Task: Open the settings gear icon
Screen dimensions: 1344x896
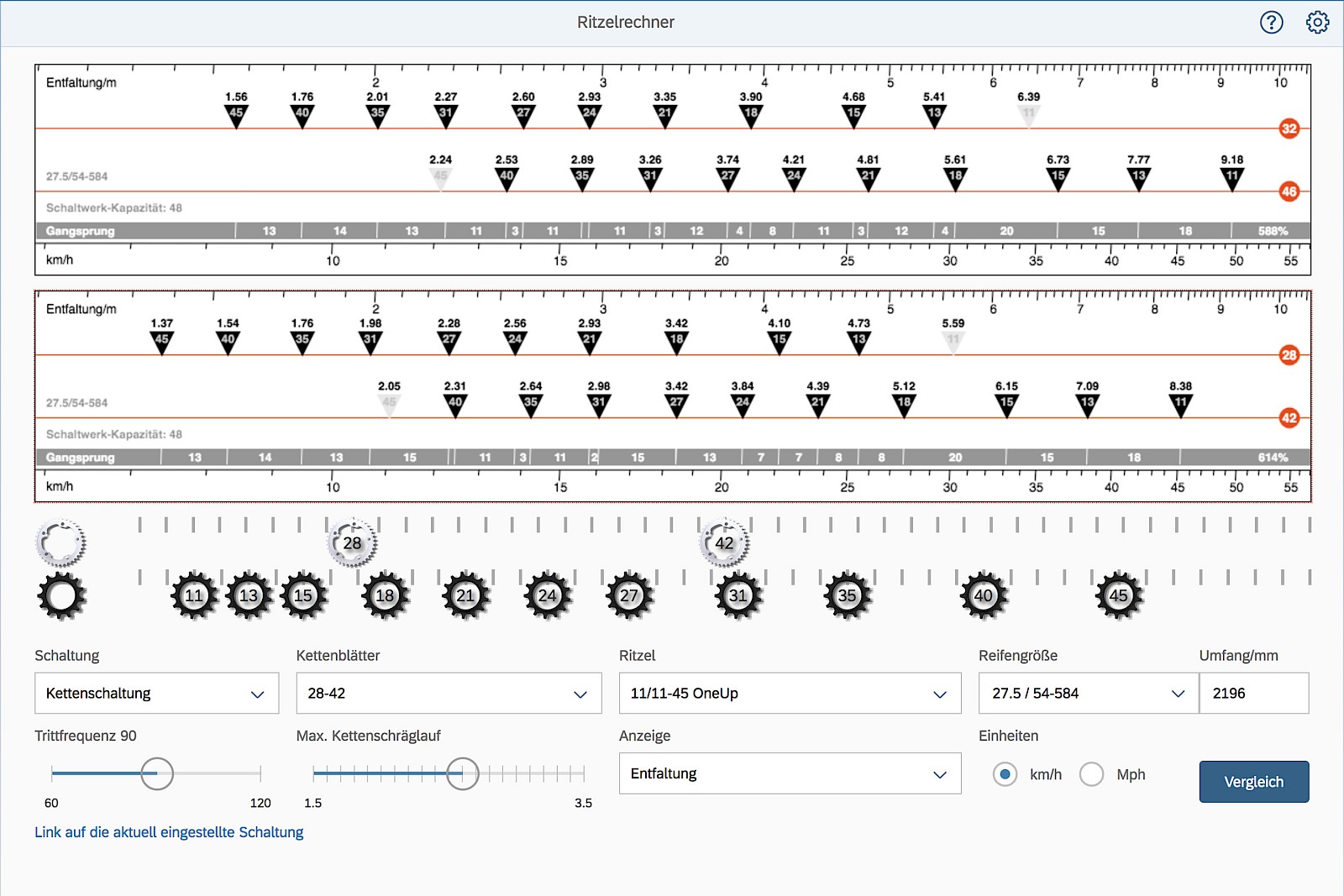Action: coord(1317,23)
